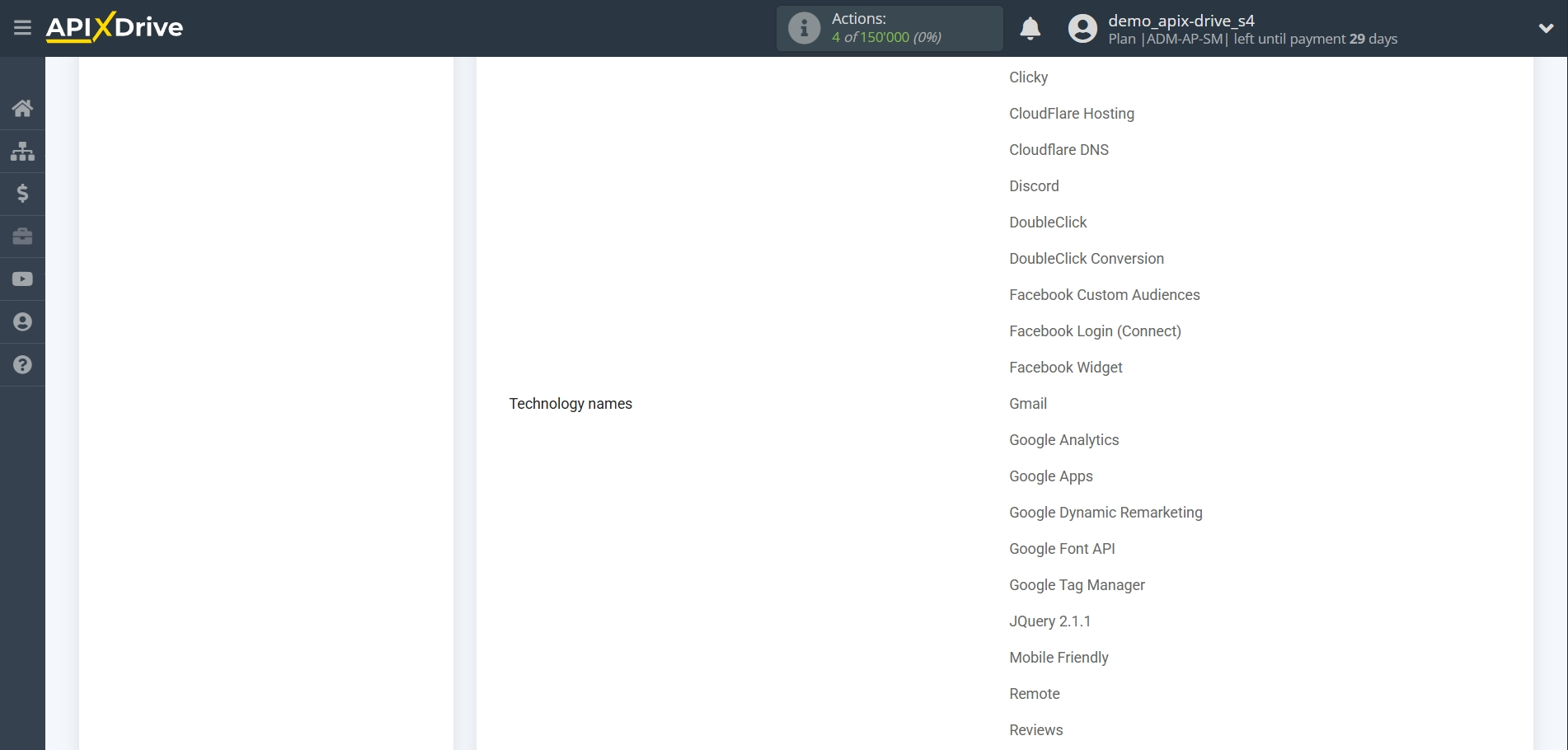The width and height of the screenshot is (1568, 750).
Task: Select the JQuery 2.1.1 entry
Action: (x=1049, y=621)
